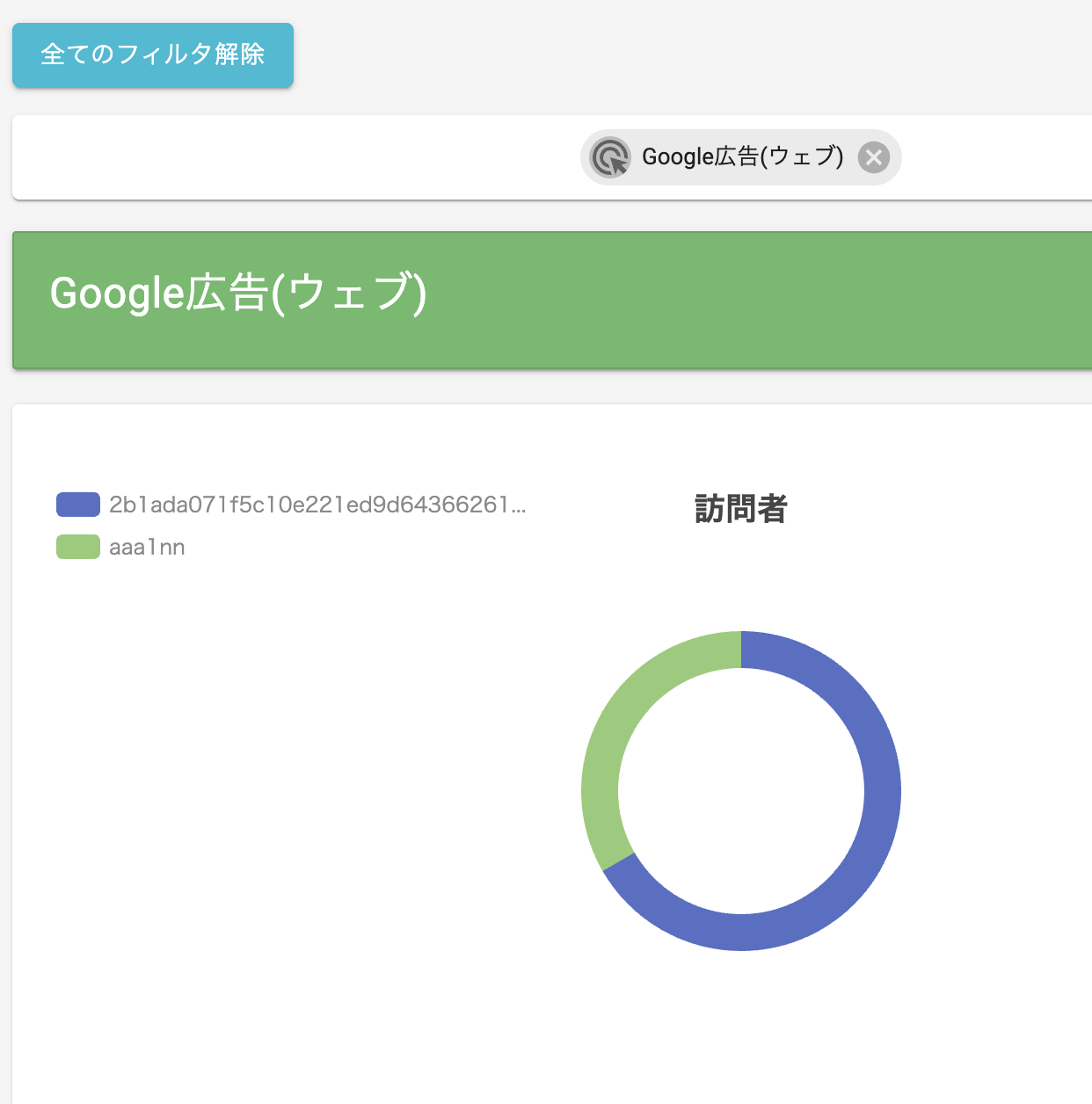This screenshot has height=1104, width=1092.
Task: Click the legend label aaa1nn
Action: (147, 547)
